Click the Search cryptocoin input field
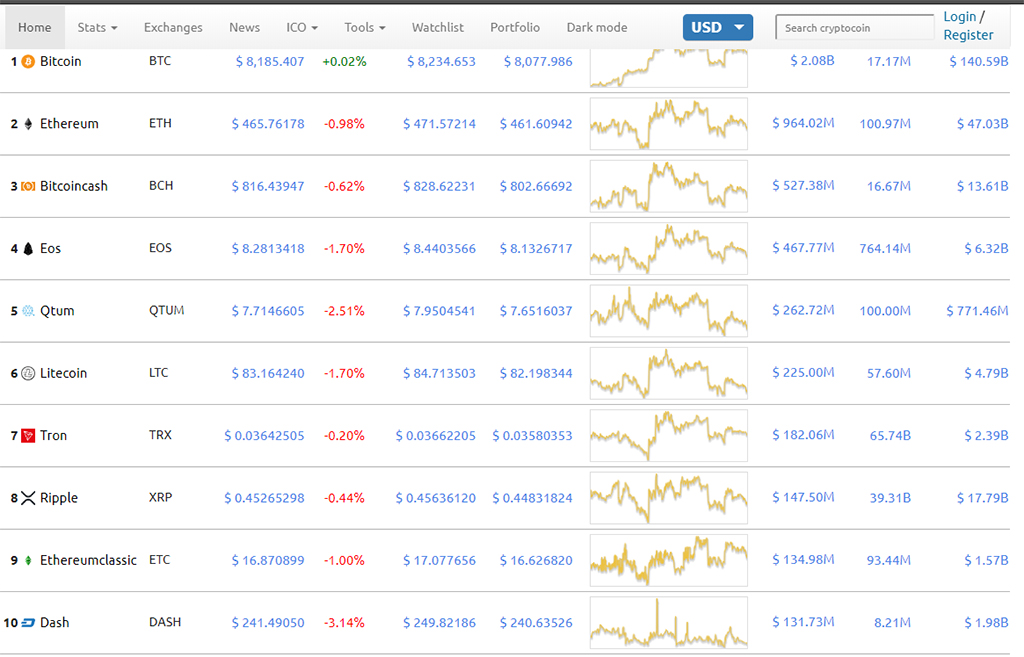This screenshot has width=1024, height=657. coord(855,27)
